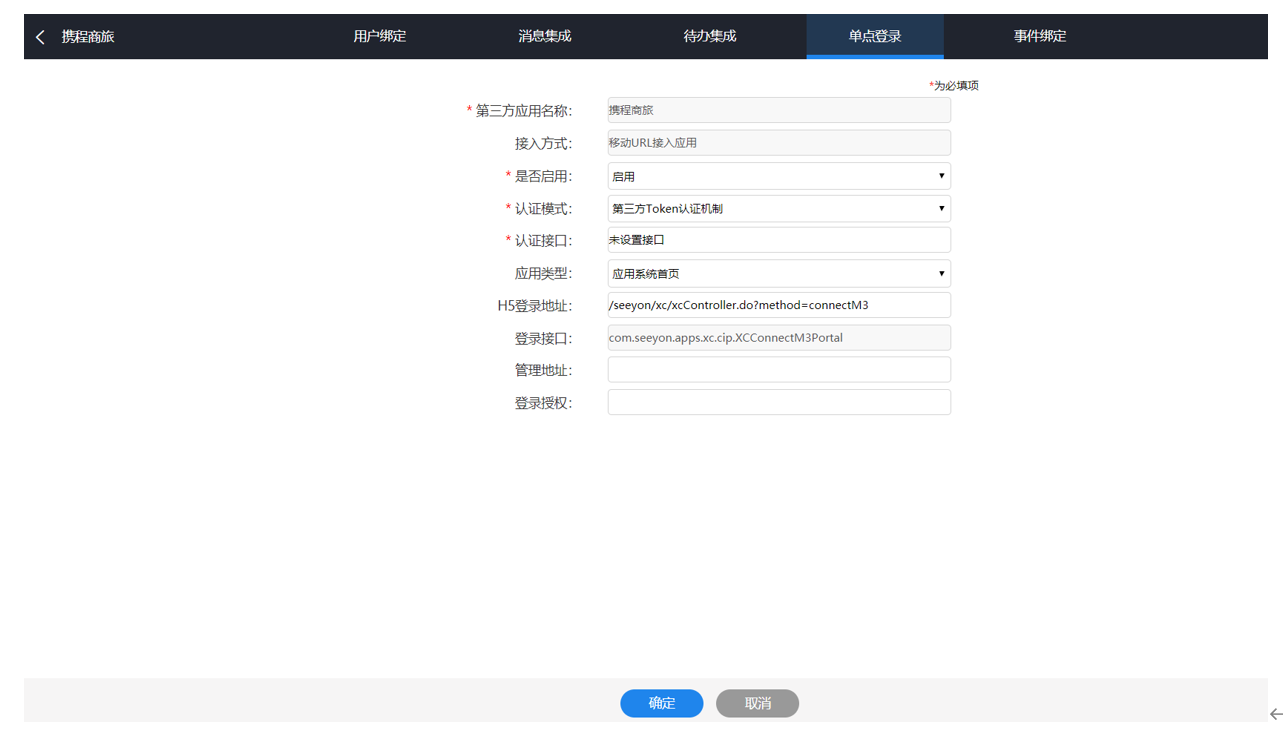Switch to the 用户绑定 tab
1283x733 pixels.
point(379,37)
